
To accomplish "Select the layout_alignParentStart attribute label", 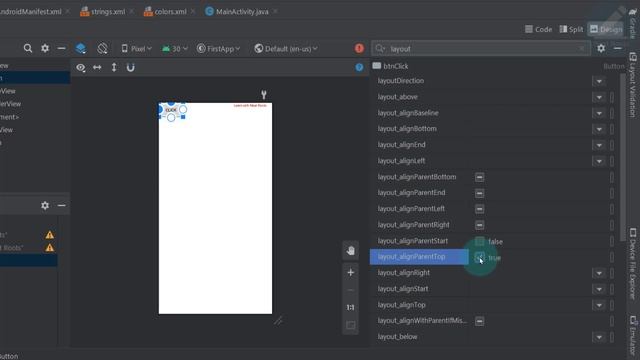I will coord(413,241).
